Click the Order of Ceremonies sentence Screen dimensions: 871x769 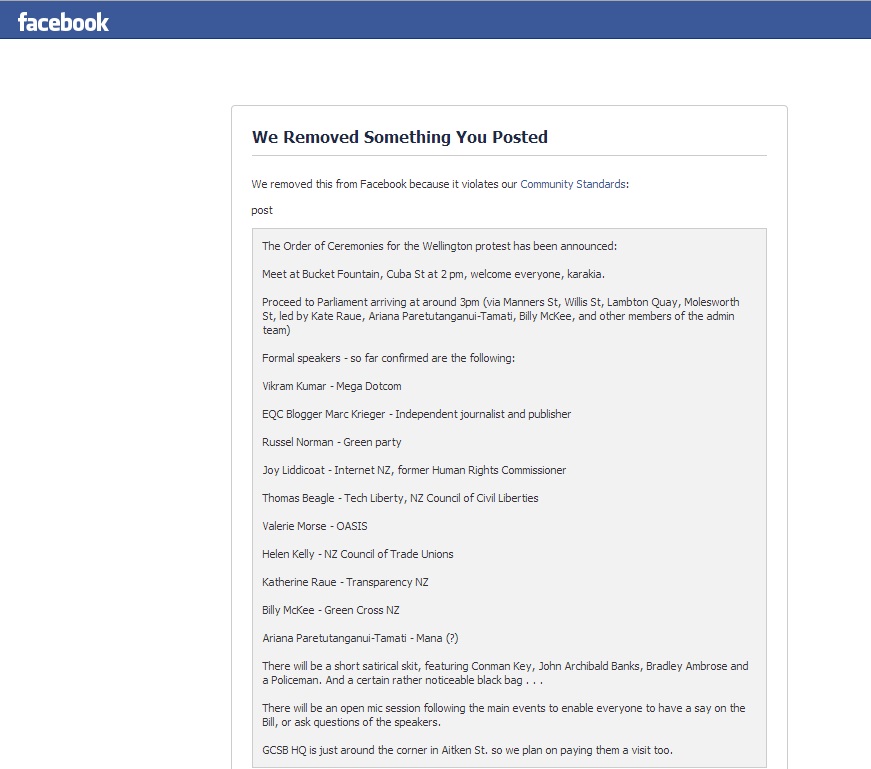[439, 246]
